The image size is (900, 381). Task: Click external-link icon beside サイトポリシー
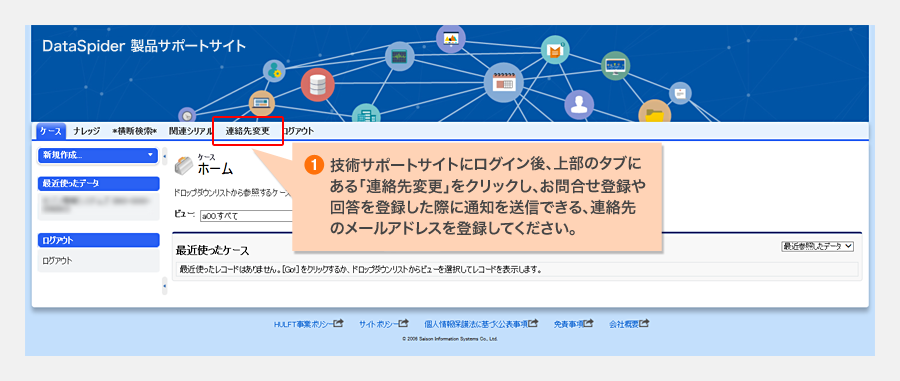coord(404,324)
